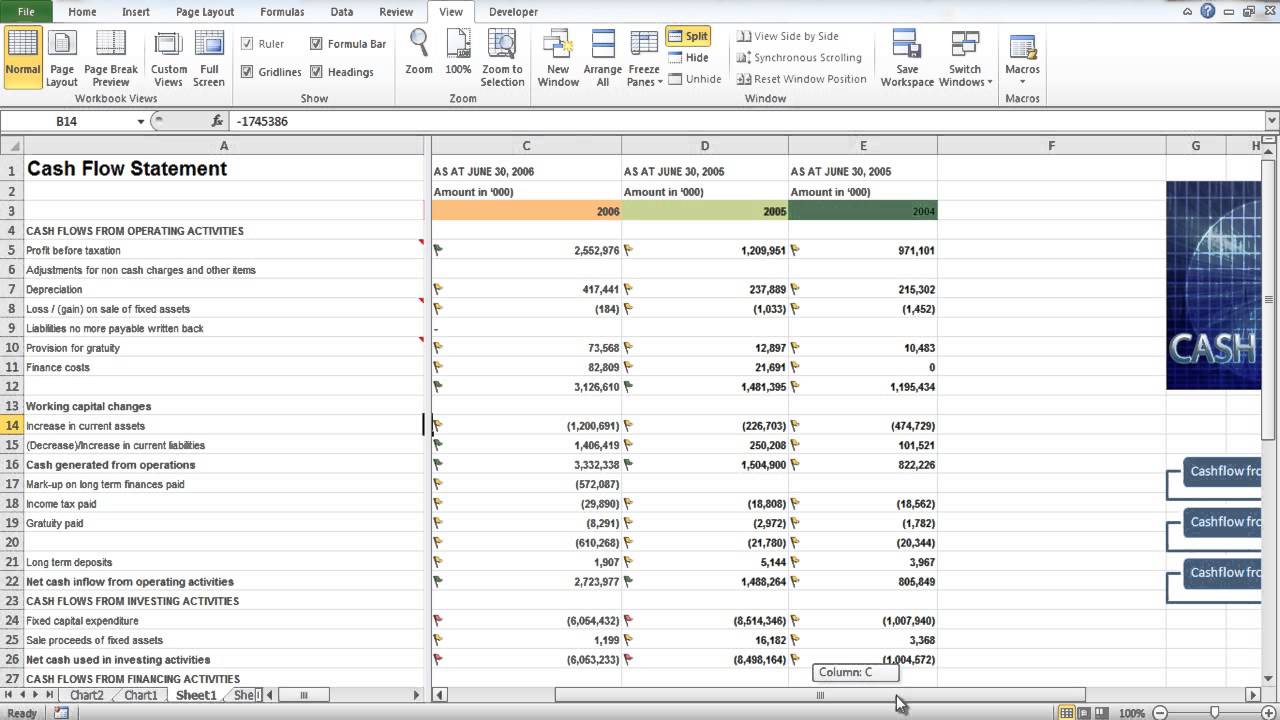Switch to the Developer ribbon tab

click(513, 12)
